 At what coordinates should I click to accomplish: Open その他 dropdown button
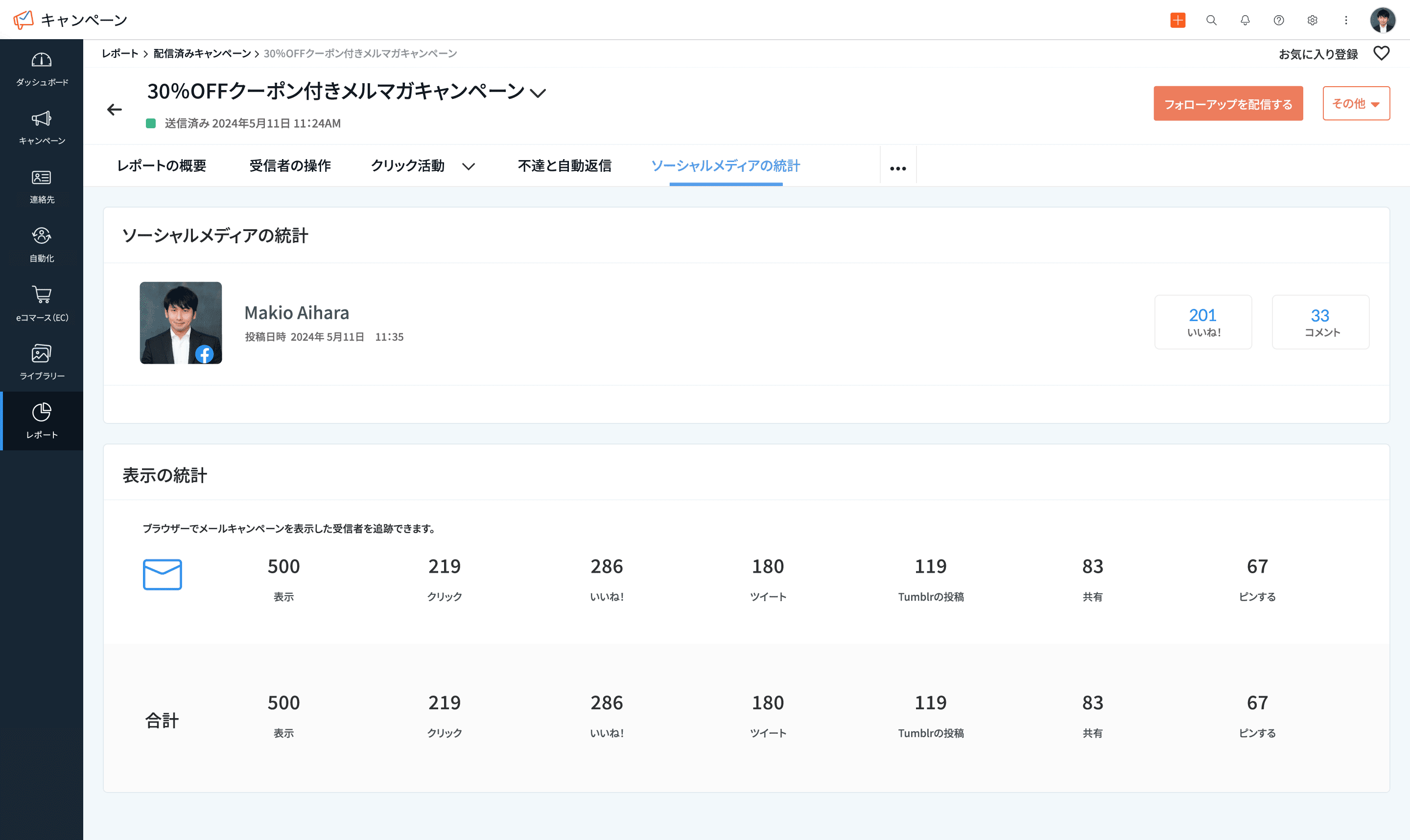pos(1356,104)
